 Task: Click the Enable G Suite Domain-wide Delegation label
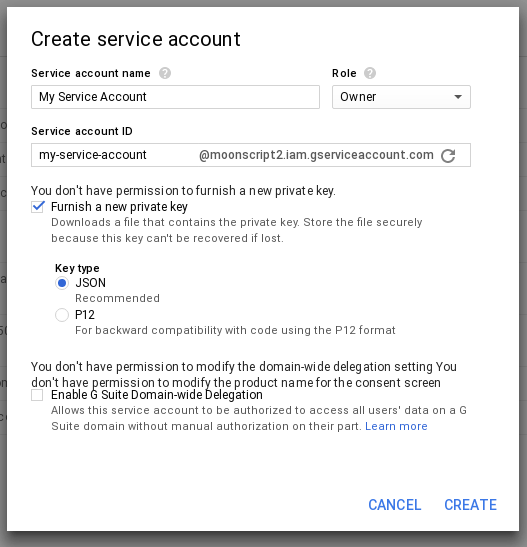pos(157,395)
